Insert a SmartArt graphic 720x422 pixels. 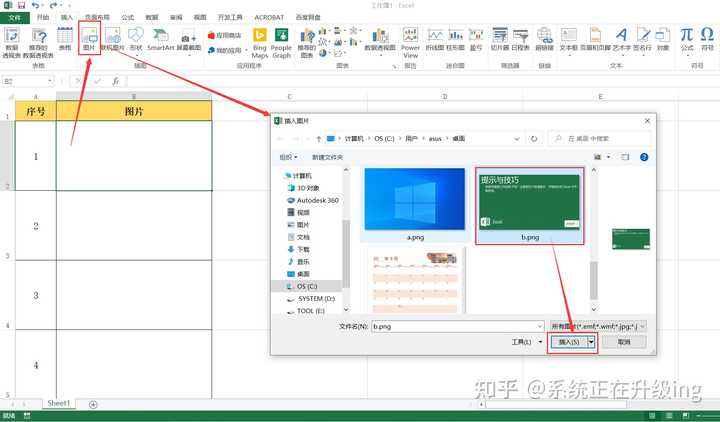pyautogui.click(x=161, y=39)
